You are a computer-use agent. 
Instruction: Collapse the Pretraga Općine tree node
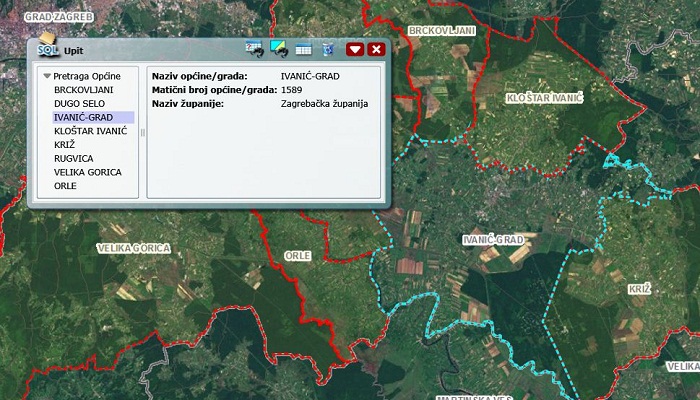pos(46,75)
